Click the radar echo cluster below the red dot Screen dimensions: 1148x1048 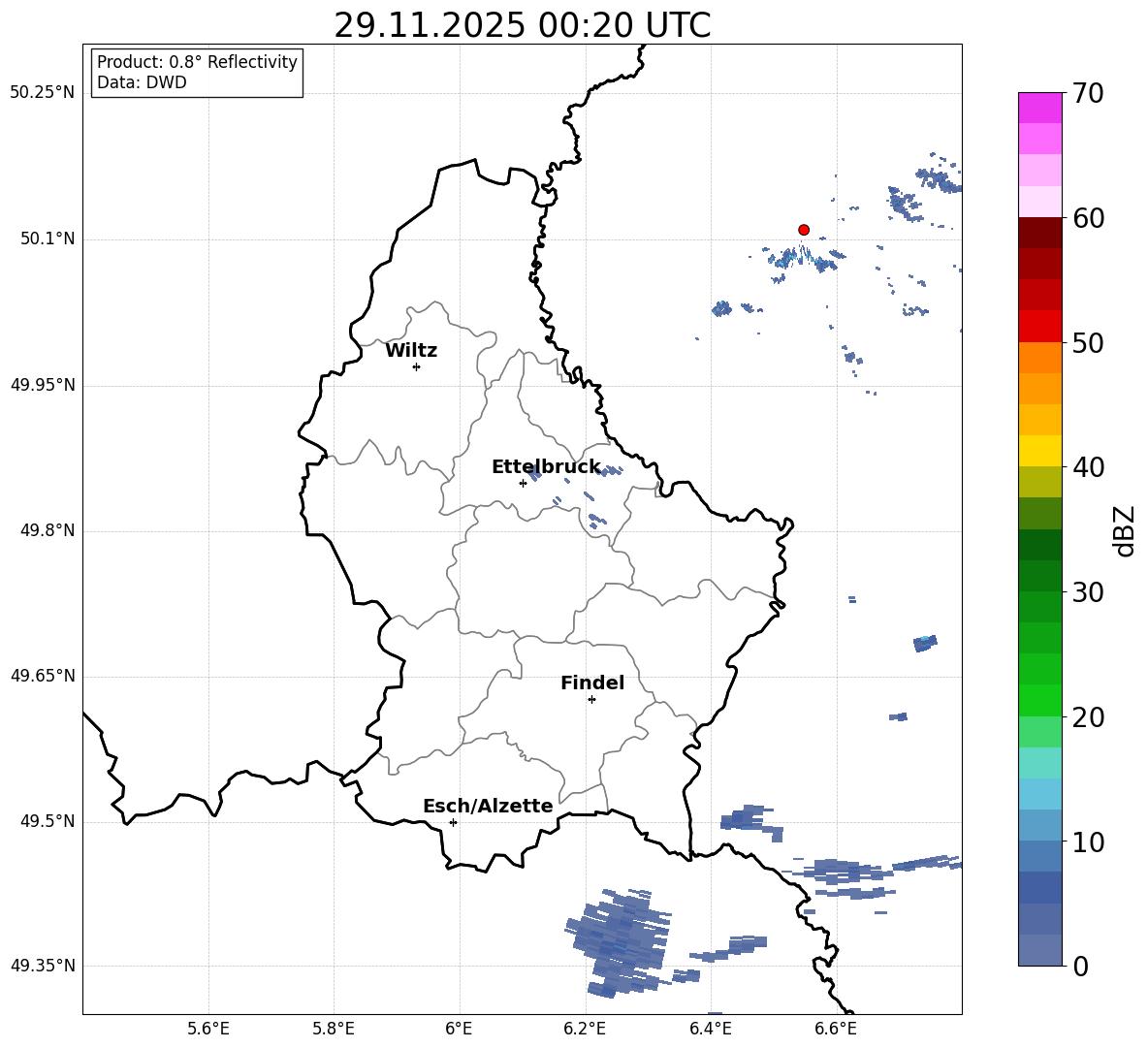tap(806, 260)
